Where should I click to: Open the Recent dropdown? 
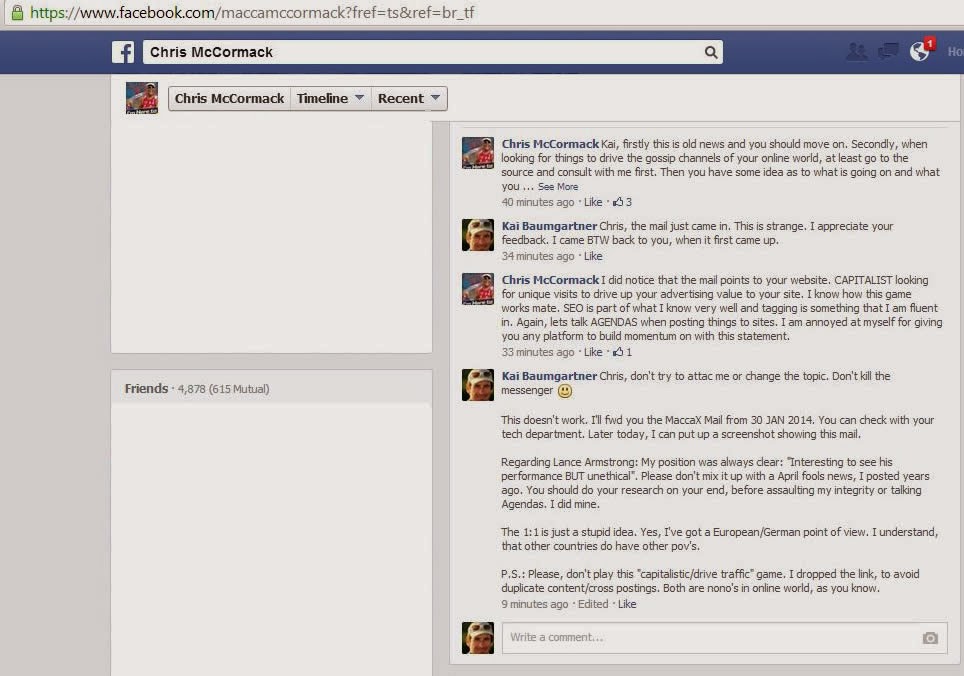409,98
